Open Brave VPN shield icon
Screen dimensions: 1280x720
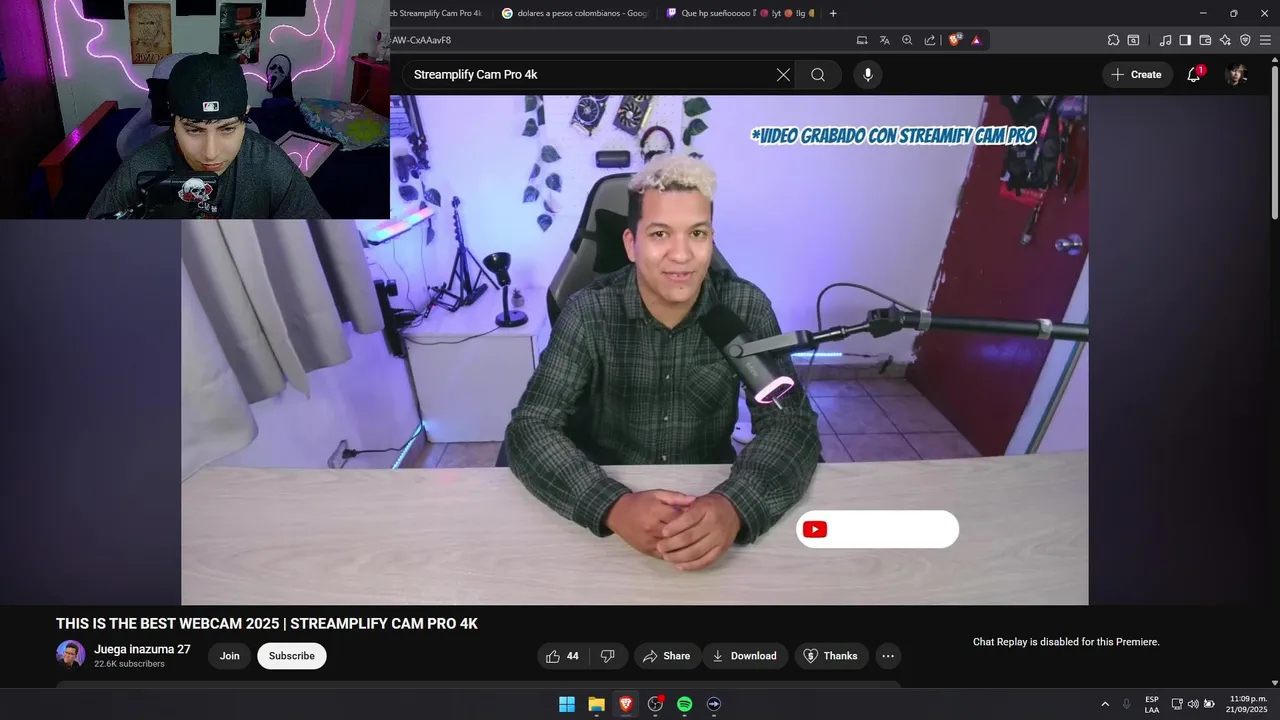[x=1245, y=40]
